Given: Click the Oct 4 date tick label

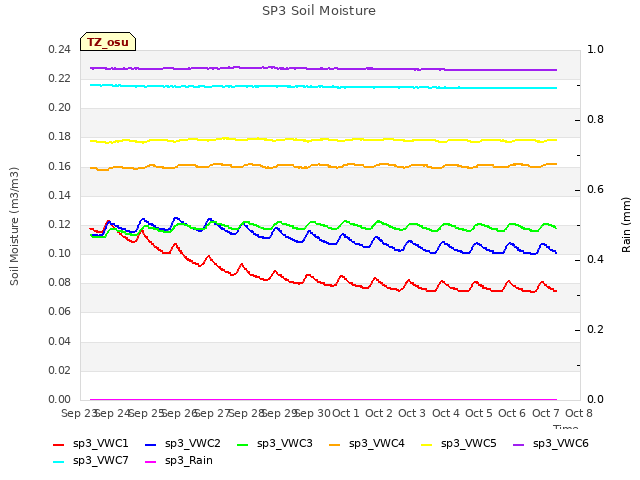Looking at the screenshot, I should [445, 413].
